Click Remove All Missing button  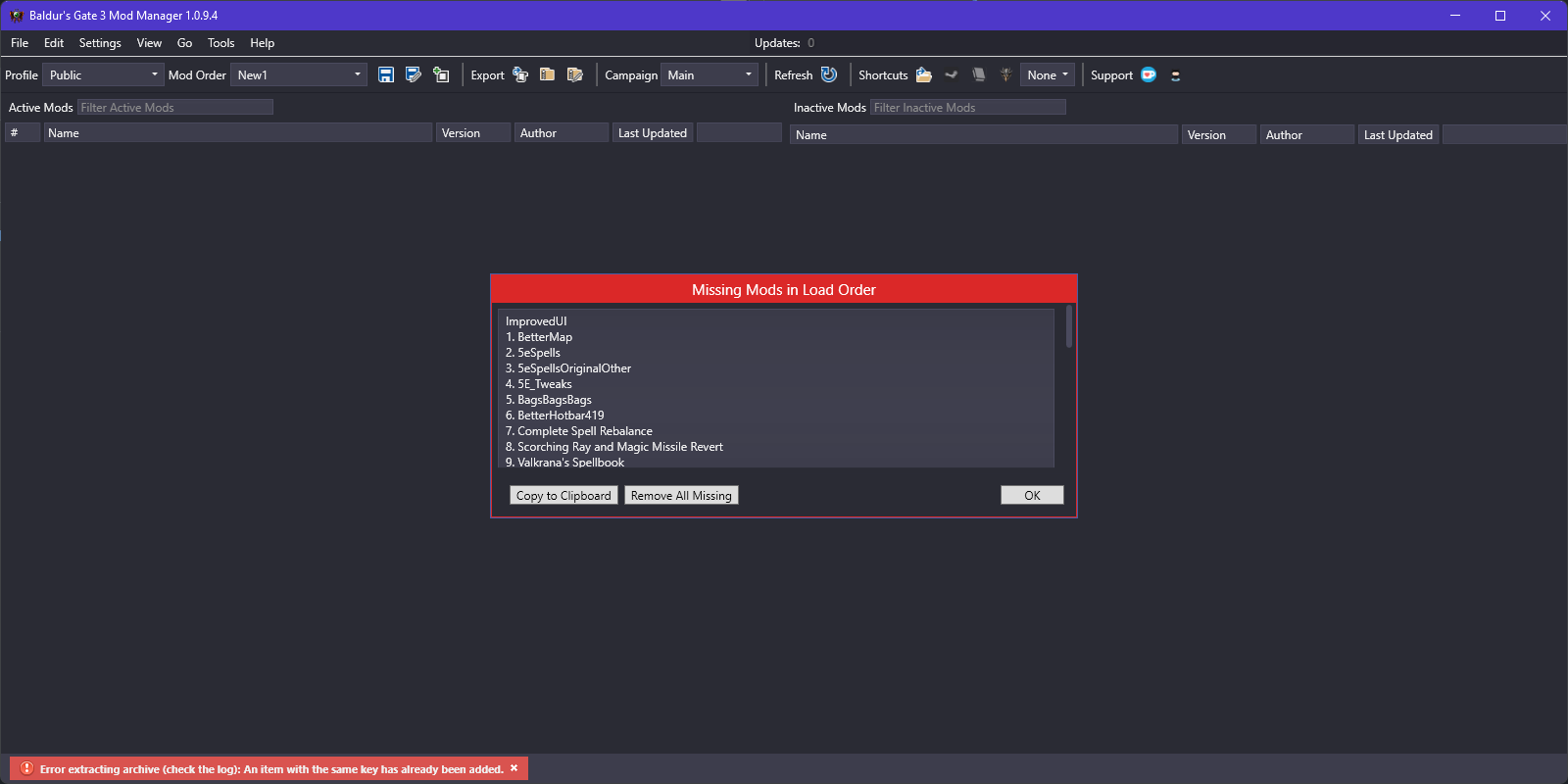681,495
